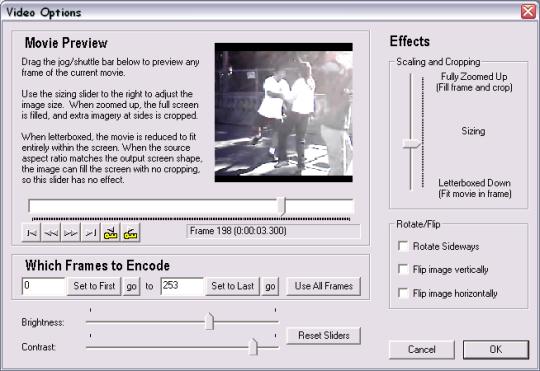The height and width of the screenshot is (371, 540).
Task: Click the second yellow scissors cut icon
Action: 130,233
